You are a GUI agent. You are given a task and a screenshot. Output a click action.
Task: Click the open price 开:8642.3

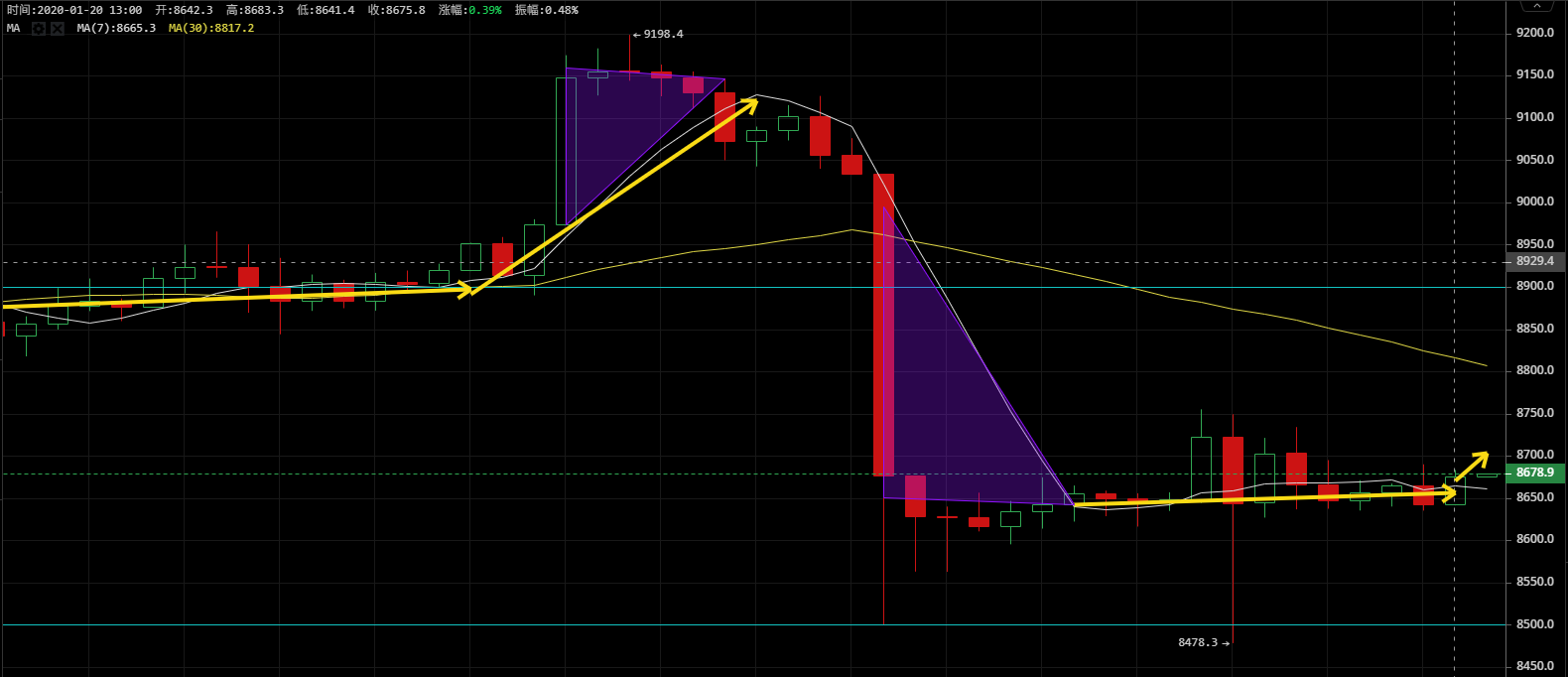(x=184, y=10)
